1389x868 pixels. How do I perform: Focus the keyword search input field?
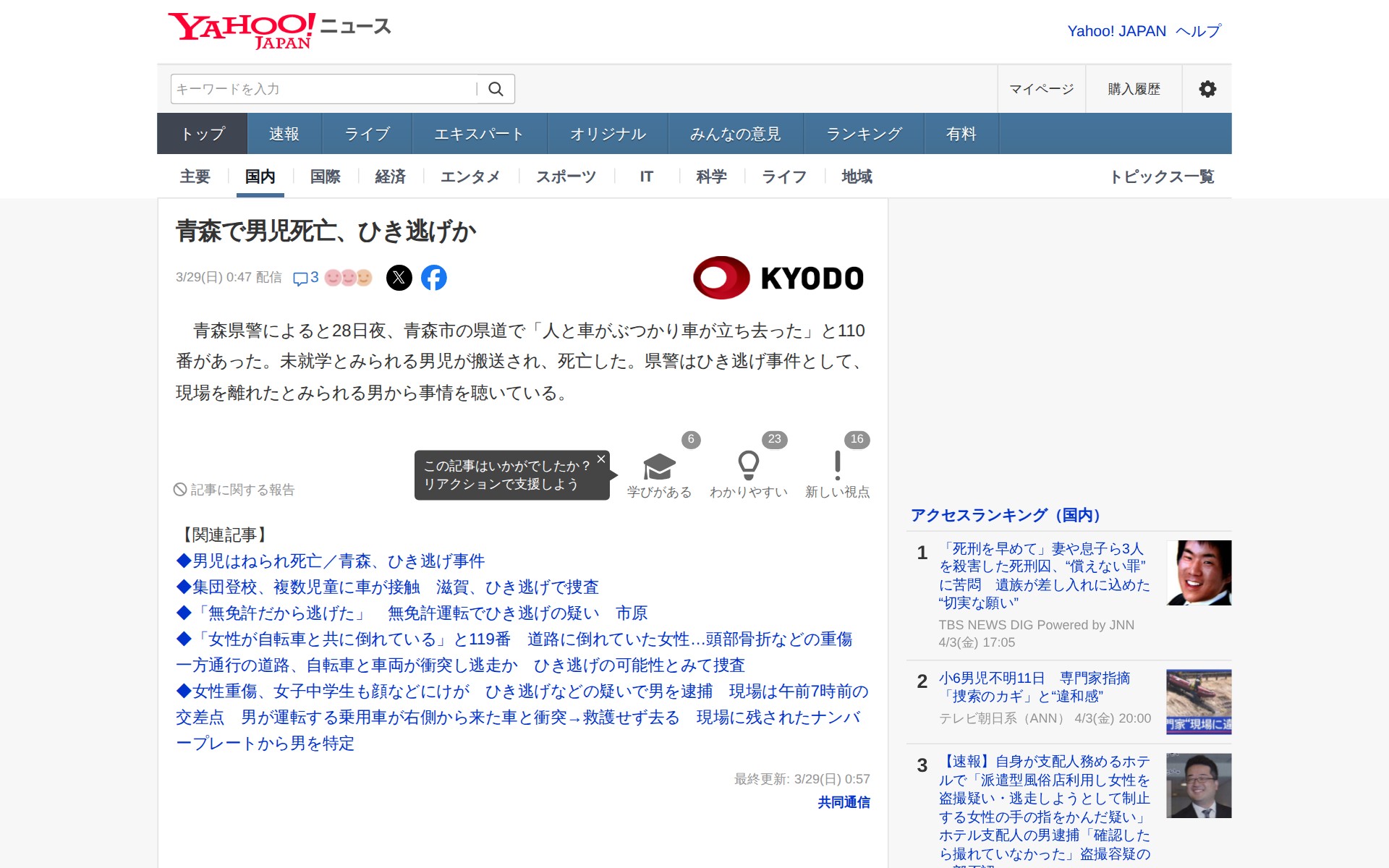pyautogui.click(x=322, y=89)
